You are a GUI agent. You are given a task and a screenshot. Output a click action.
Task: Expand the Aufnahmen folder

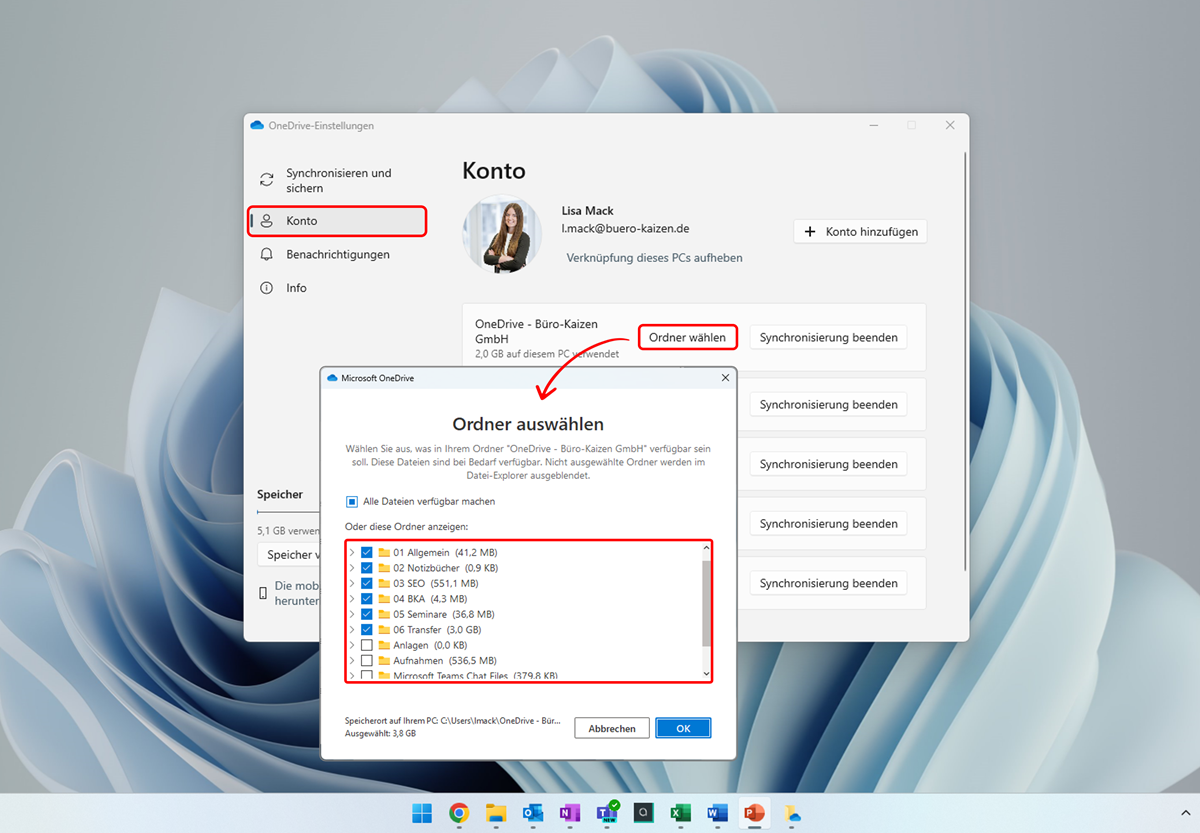tap(351, 661)
